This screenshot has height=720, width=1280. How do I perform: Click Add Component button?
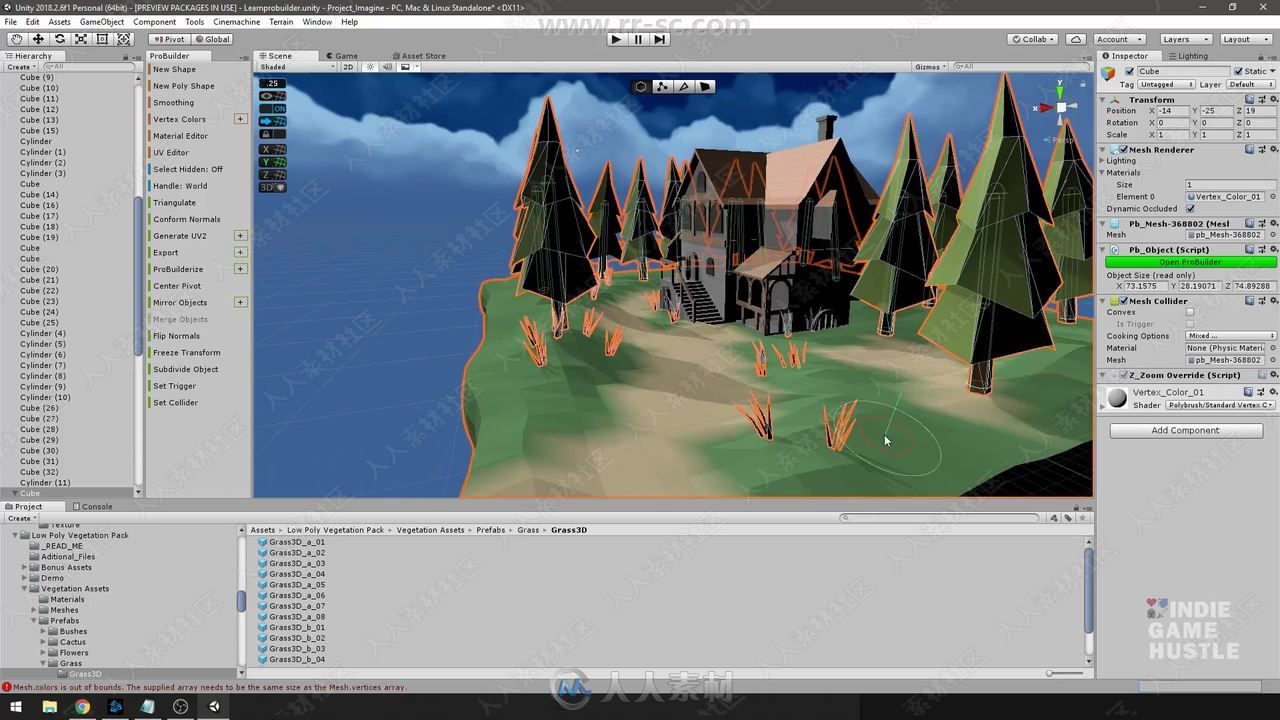1186,430
